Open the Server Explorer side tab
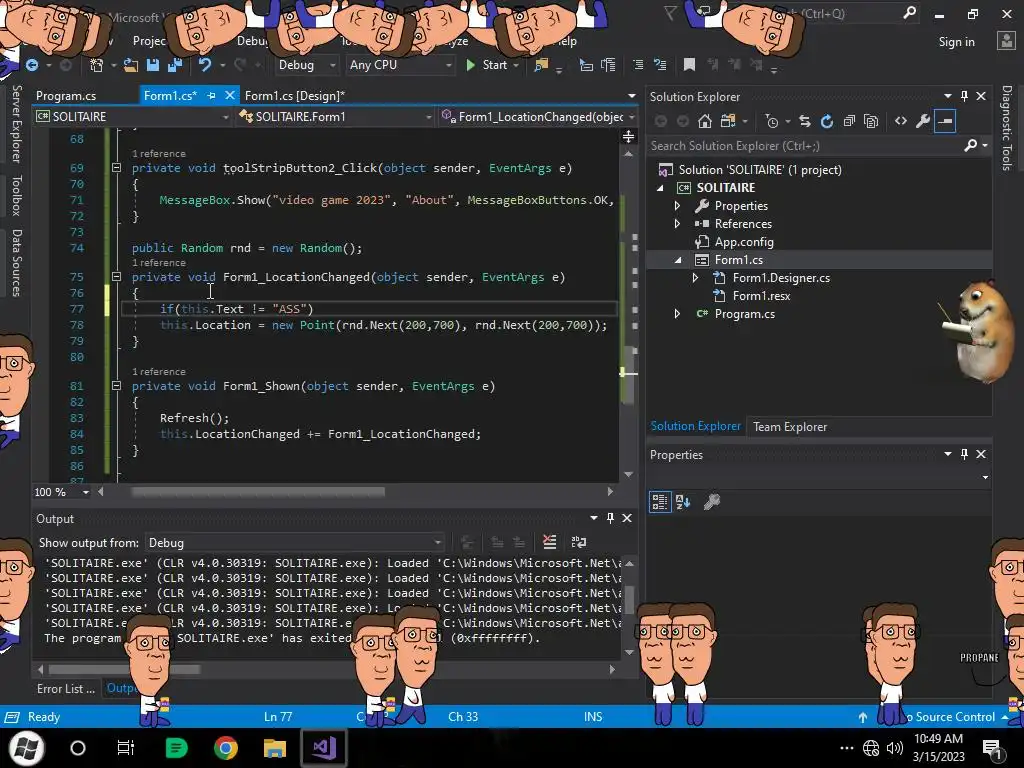The height and width of the screenshot is (768, 1024). 16,123
